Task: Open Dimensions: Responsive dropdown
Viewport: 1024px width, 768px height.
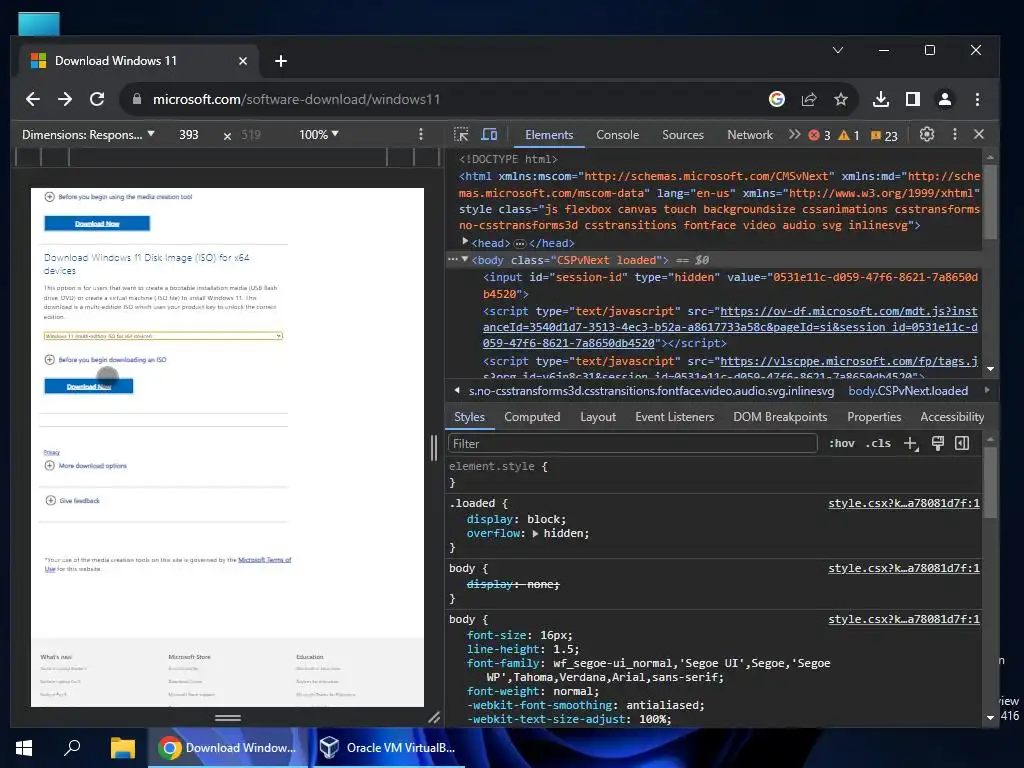Action: click(x=88, y=135)
